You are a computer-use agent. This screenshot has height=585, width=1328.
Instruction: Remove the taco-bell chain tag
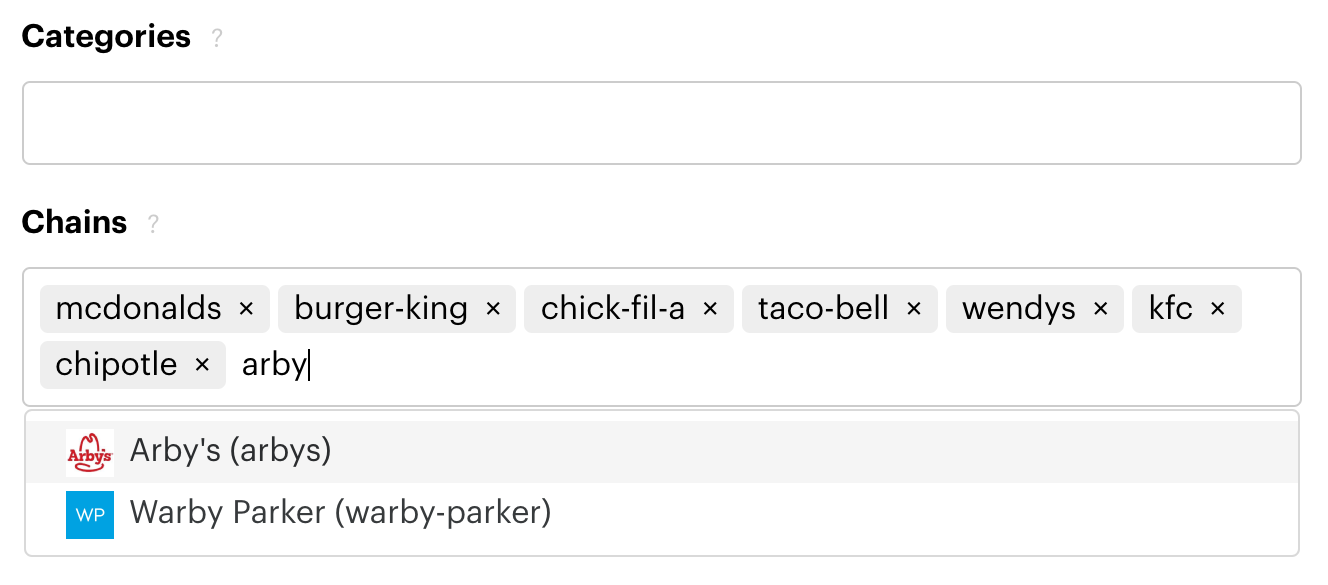[914, 309]
